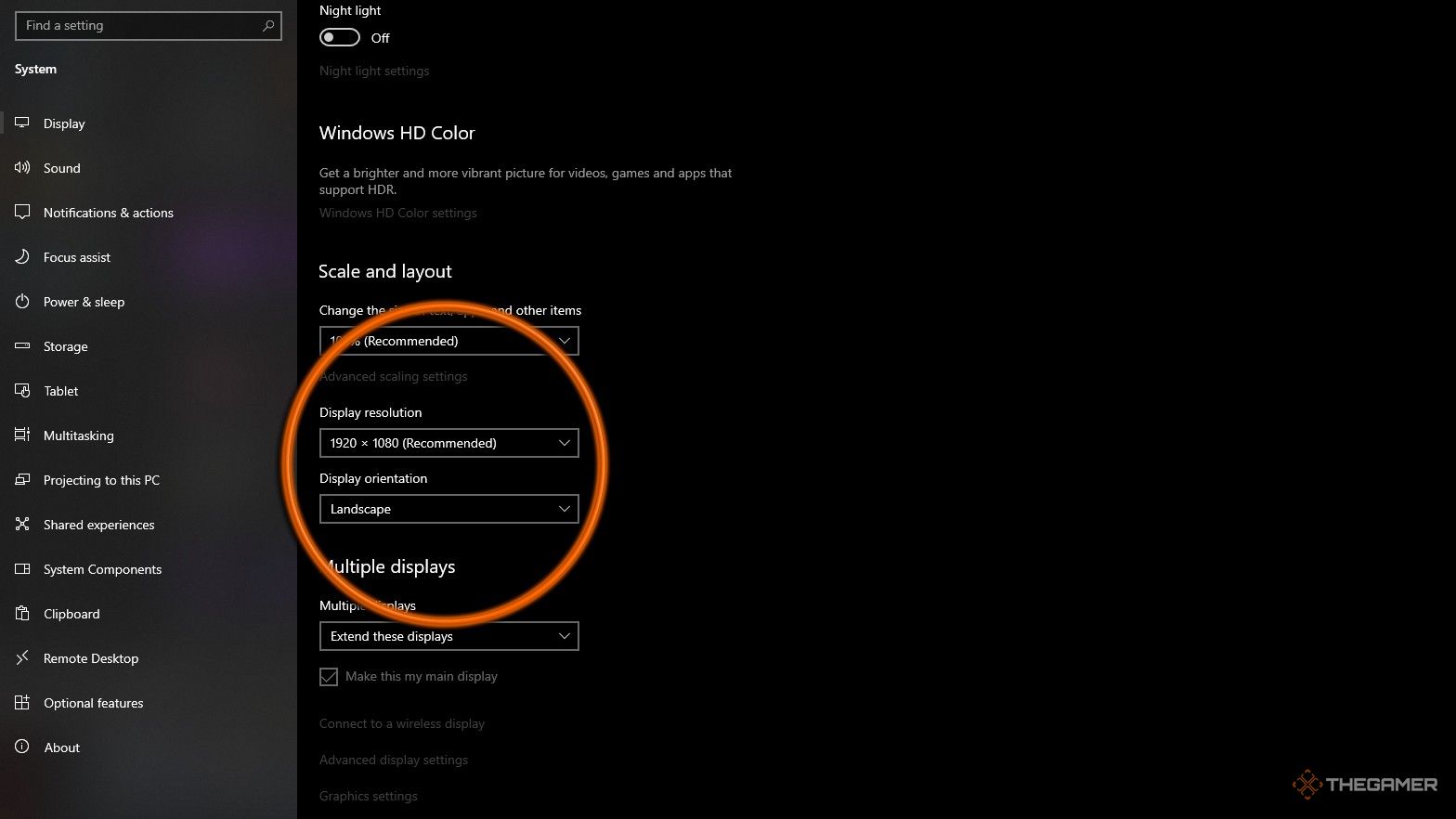Open Power & sleep settings

pos(149,301)
